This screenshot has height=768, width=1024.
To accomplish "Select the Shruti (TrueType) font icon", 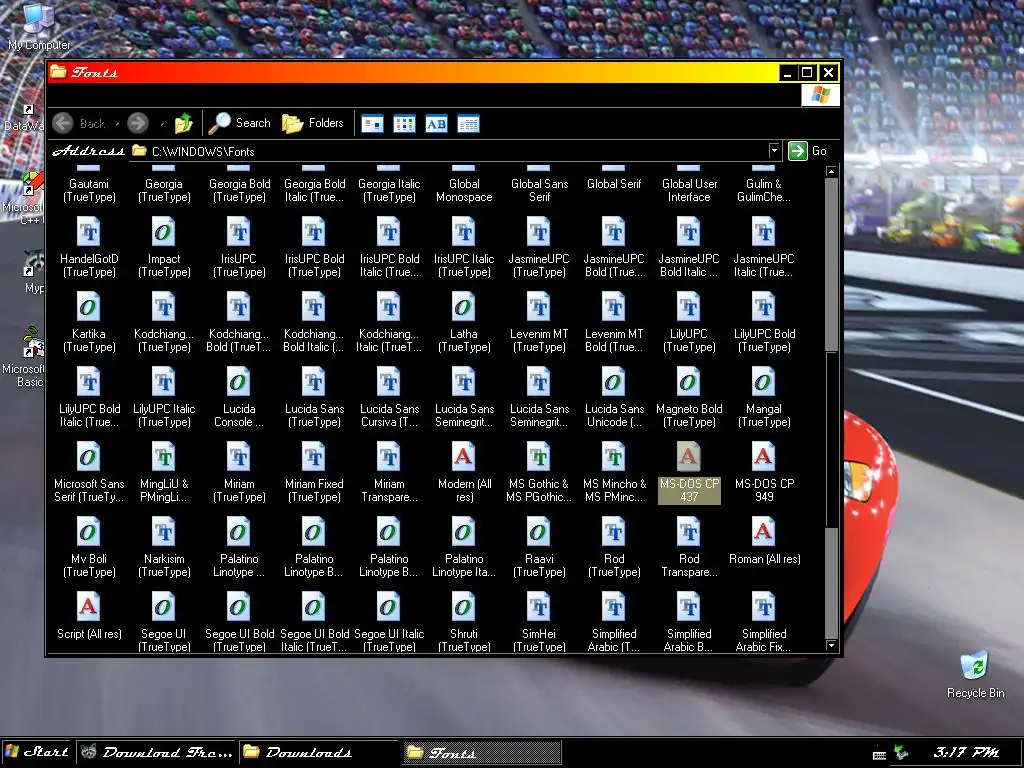I will [464, 607].
